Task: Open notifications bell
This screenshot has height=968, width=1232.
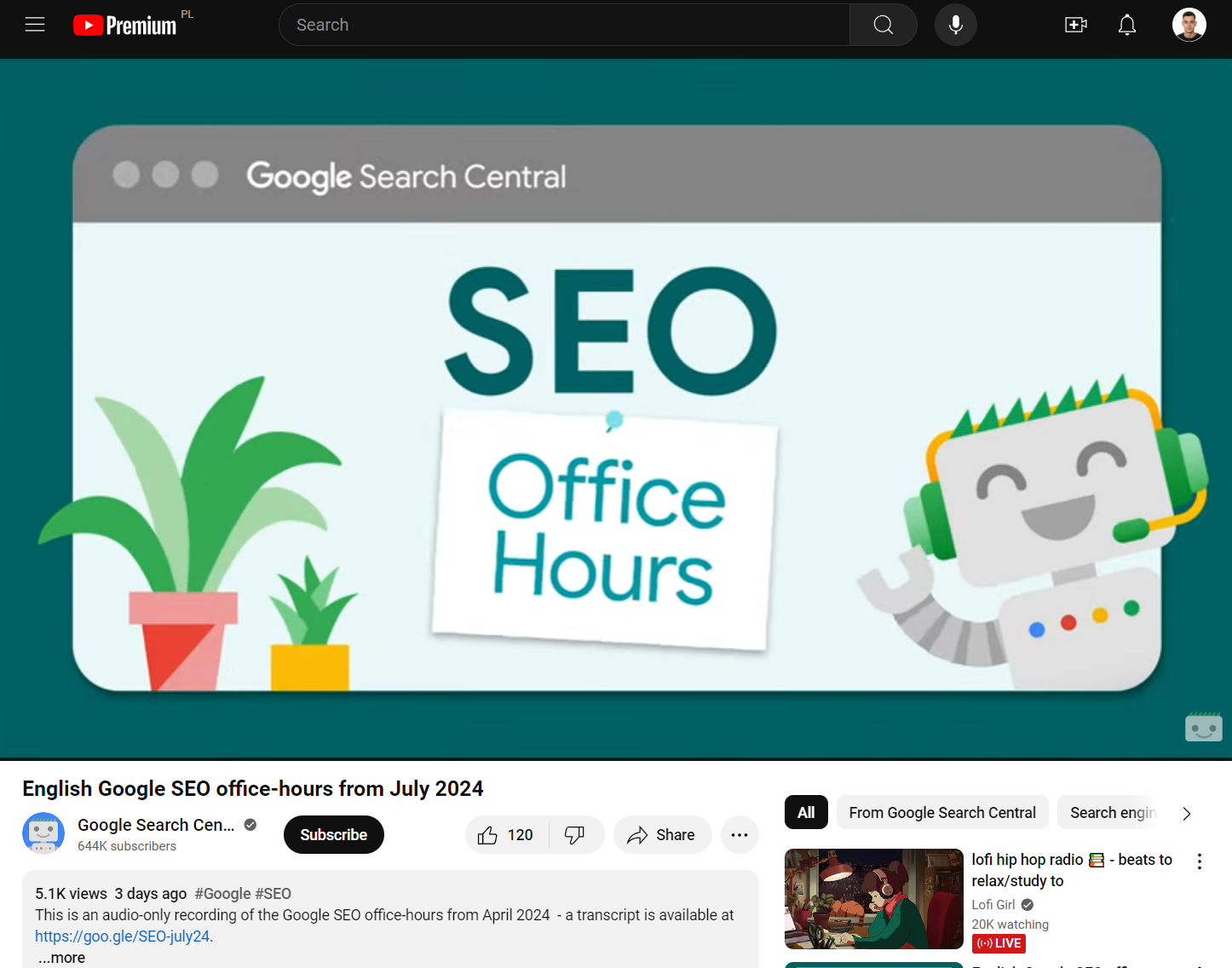Action: click(x=1127, y=25)
